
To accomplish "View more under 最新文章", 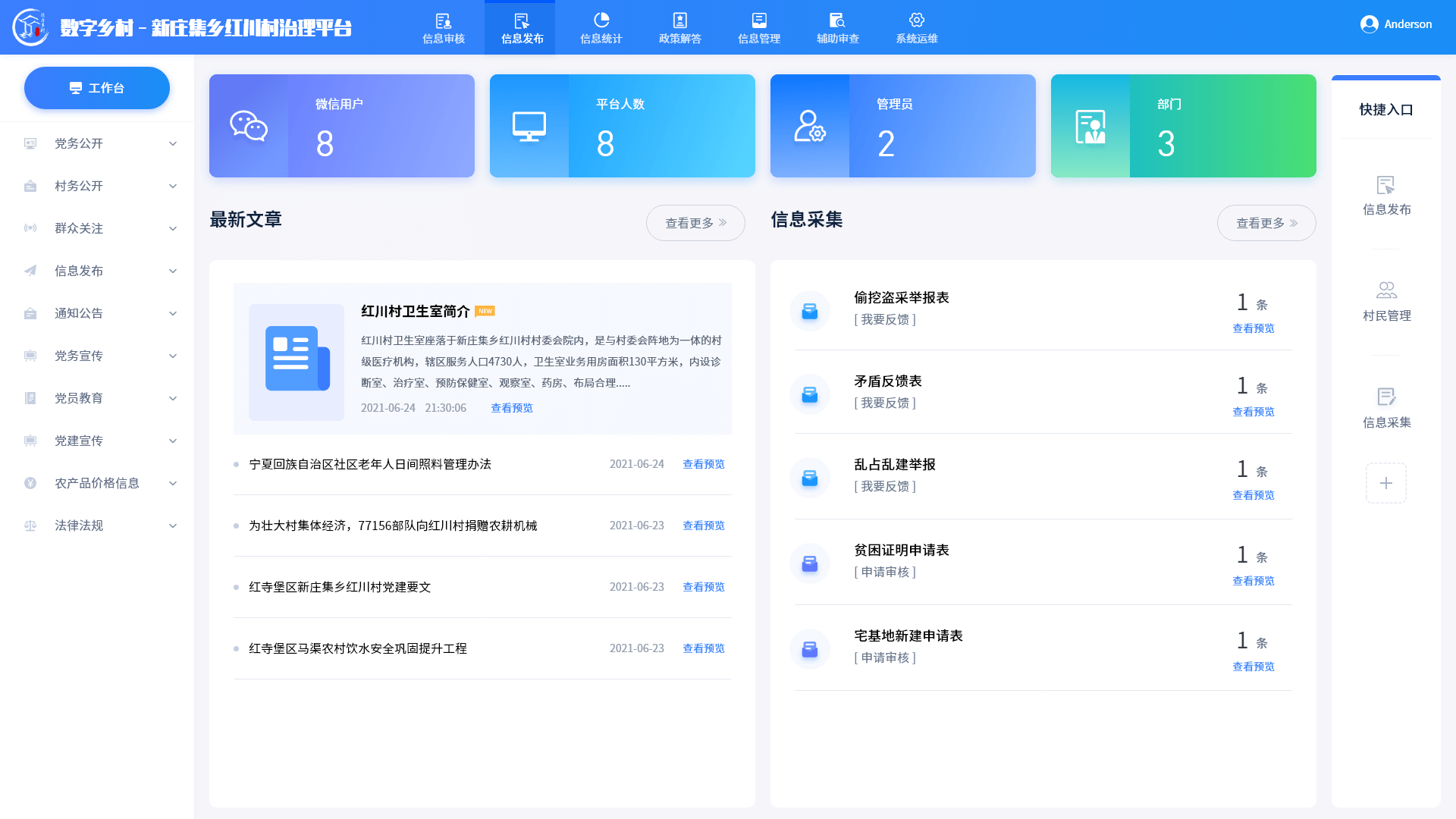I will [x=695, y=223].
